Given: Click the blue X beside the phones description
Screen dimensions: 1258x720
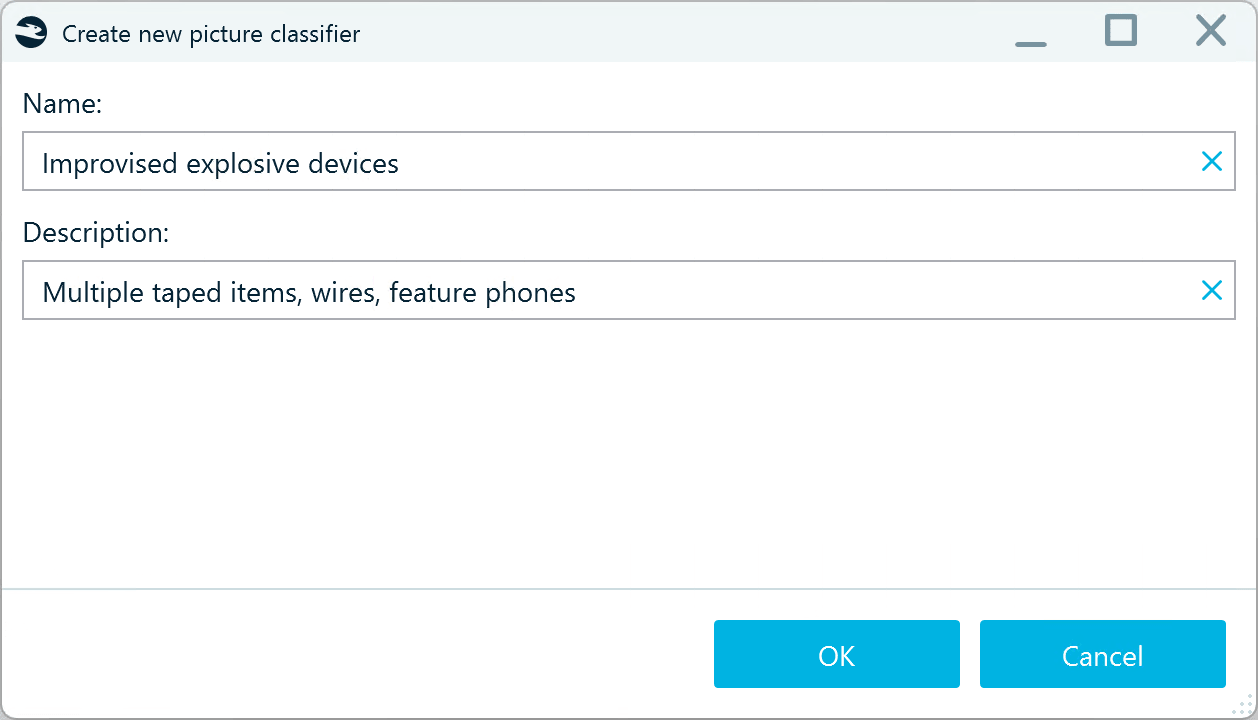Looking at the screenshot, I should (x=1212, y=290).
